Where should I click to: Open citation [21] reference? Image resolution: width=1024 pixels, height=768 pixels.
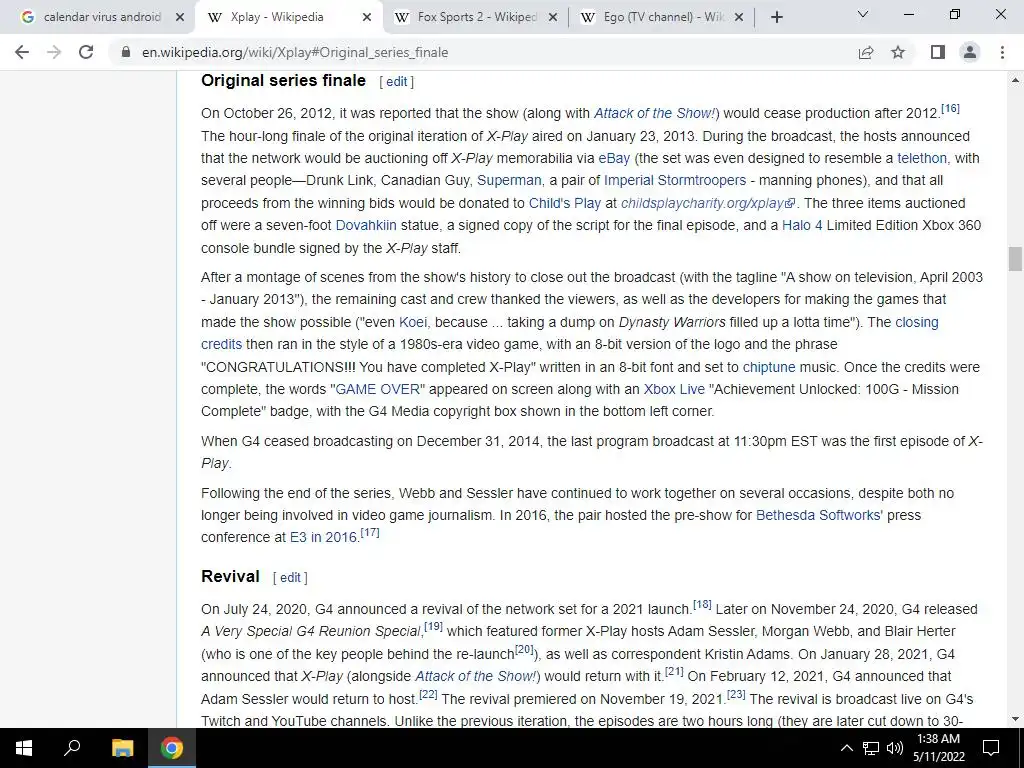[674, 672]
